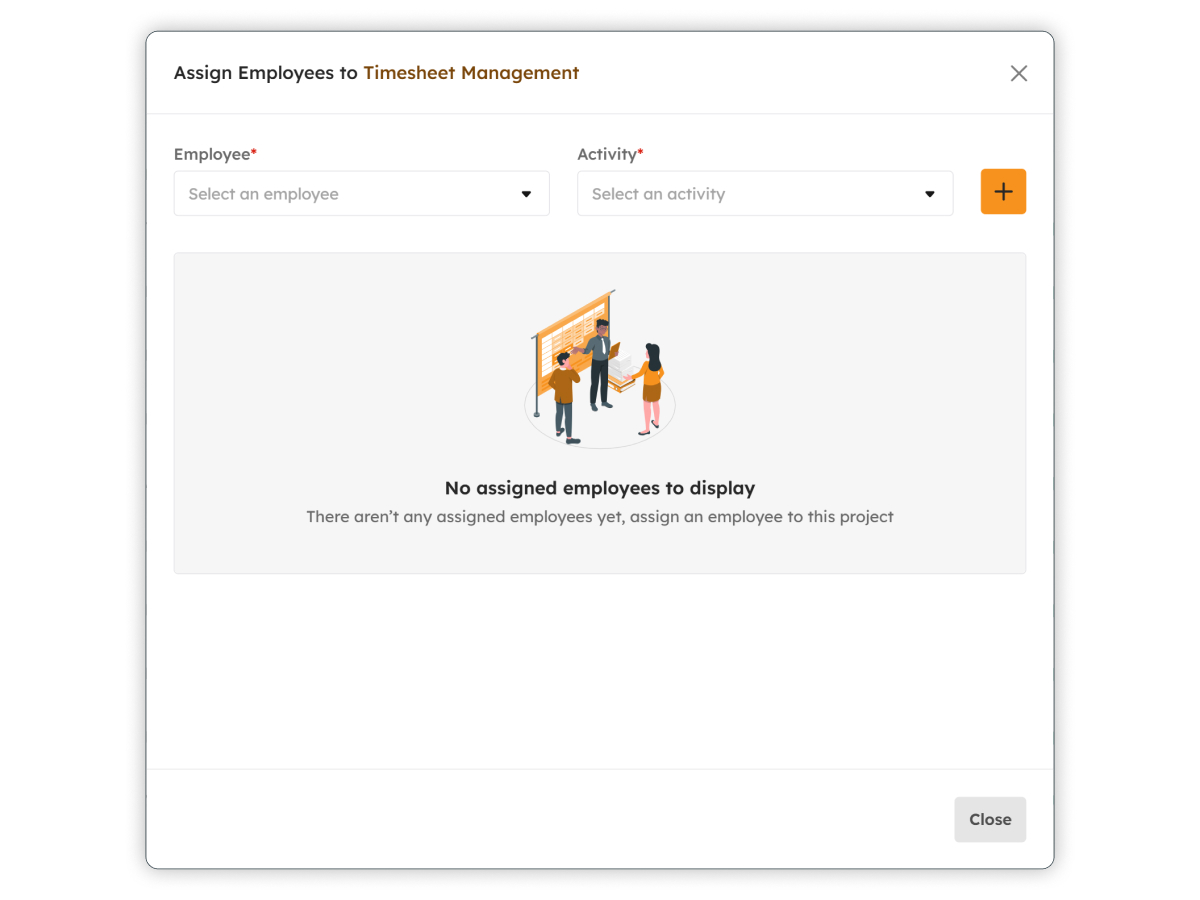Image resolution: width=1200 pixels, height=900 pixels.
Task: Click the Employee field label
Action: click(x=215, y=154)
